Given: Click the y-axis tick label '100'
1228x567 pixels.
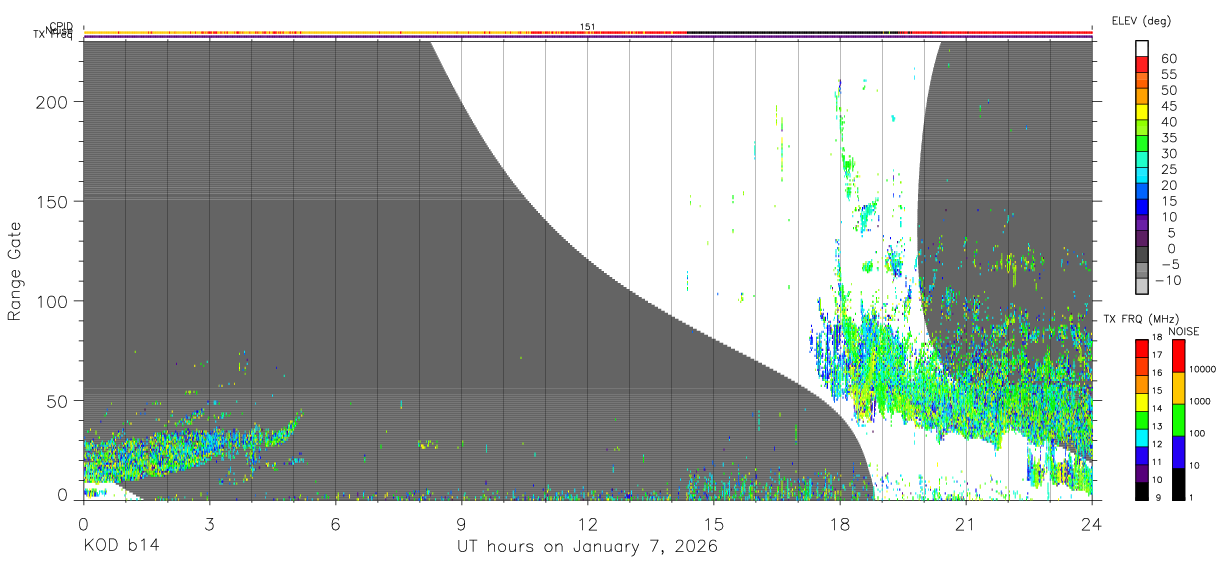Looking at the screenshot, I should 54,301.
